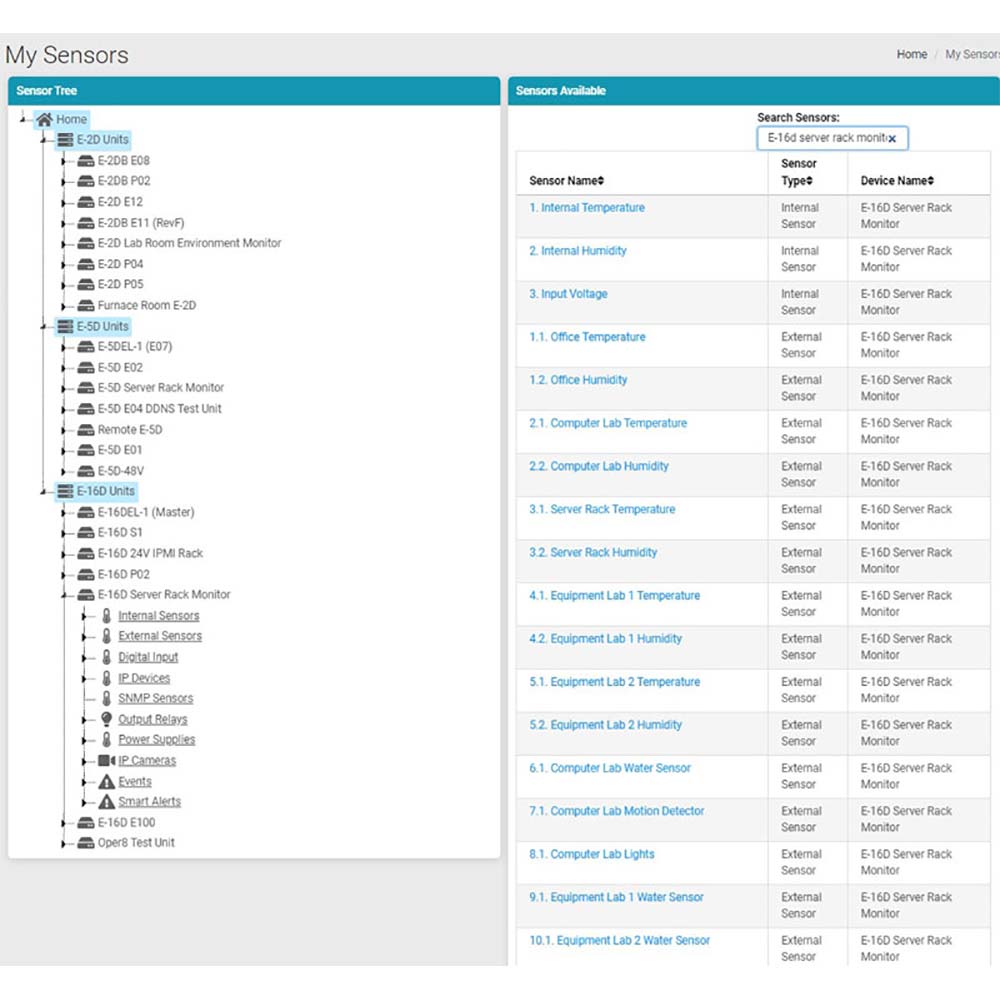
Task: Open 8.1. Computer Lab Lights link
Action: 591,855
